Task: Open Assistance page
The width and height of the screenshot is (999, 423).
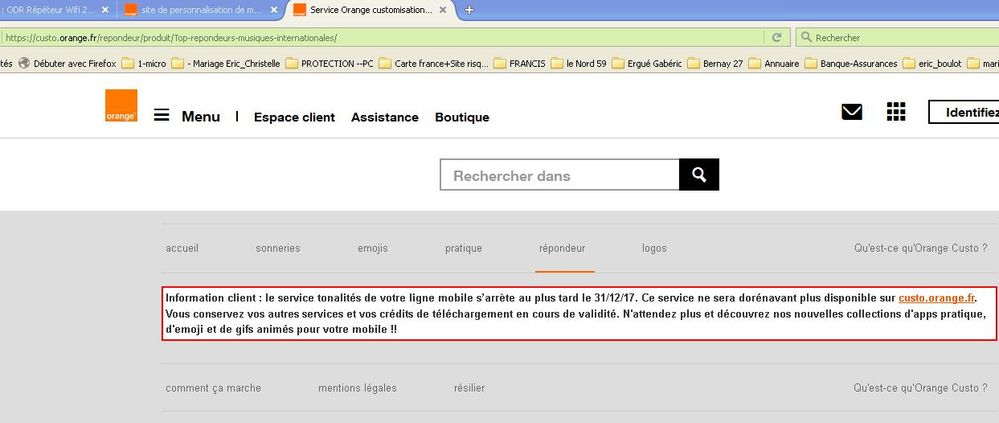Action: [x=385, y=117]
